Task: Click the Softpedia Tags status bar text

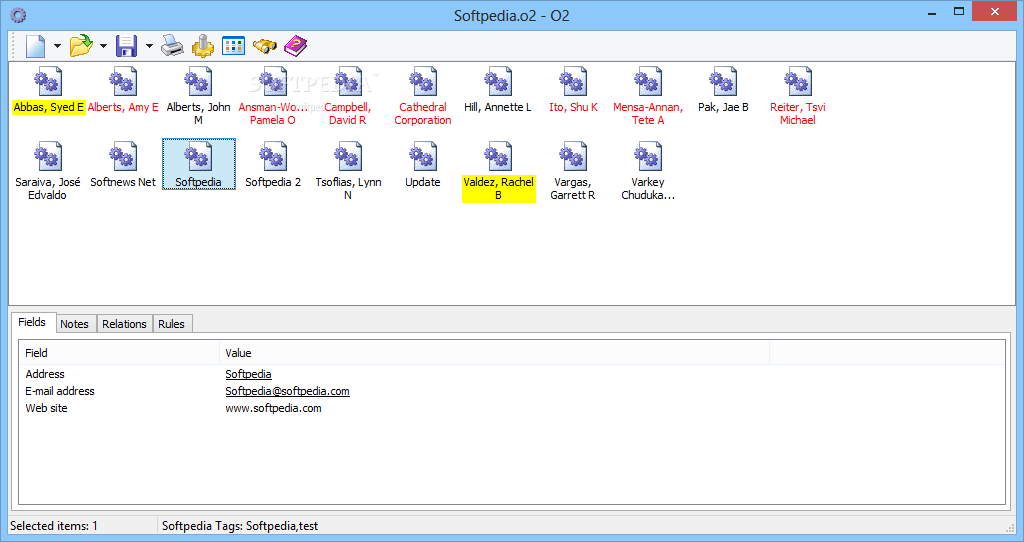Action: (240, 526)
